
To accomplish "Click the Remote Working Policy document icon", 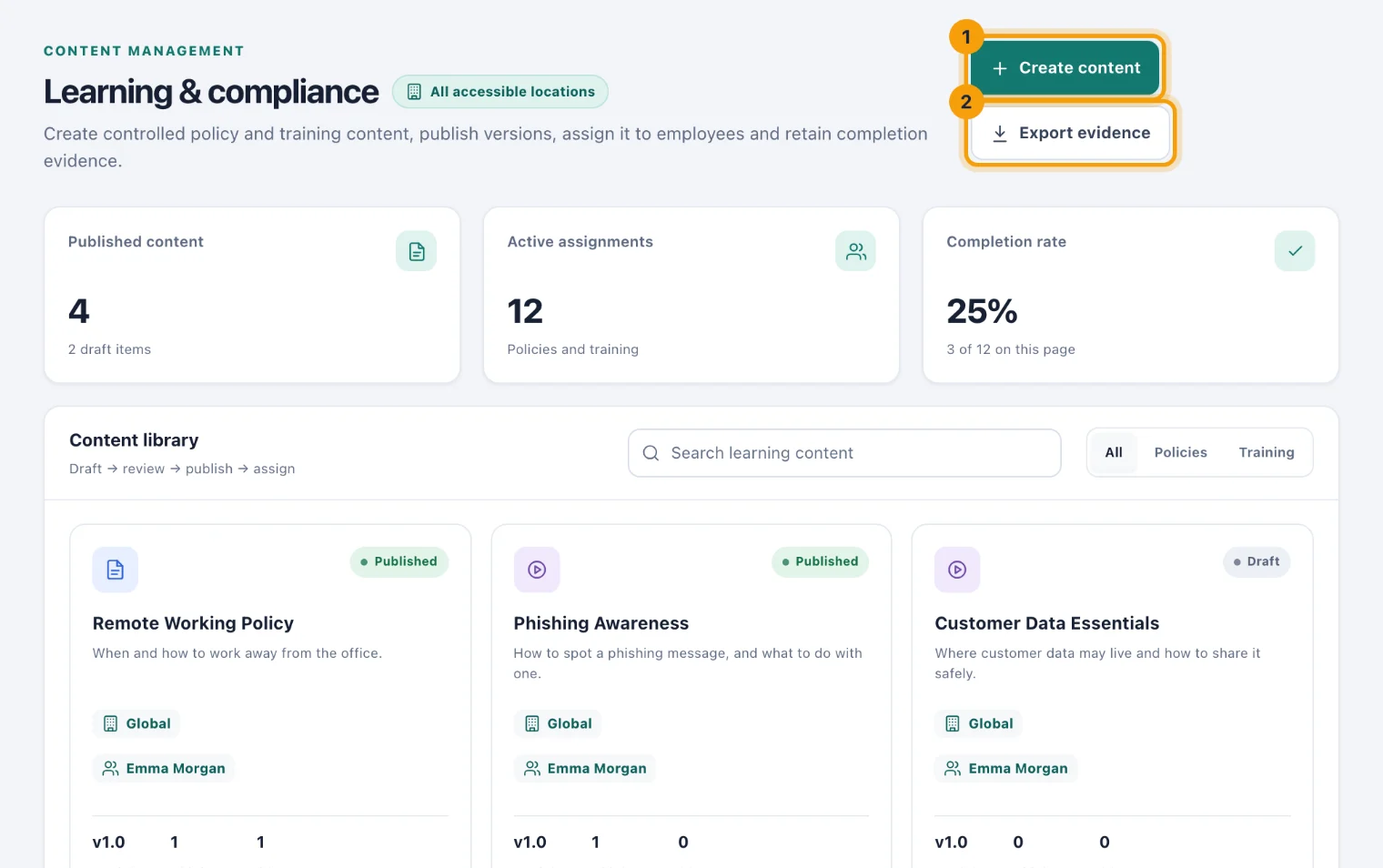I will [x=116, y=570].
